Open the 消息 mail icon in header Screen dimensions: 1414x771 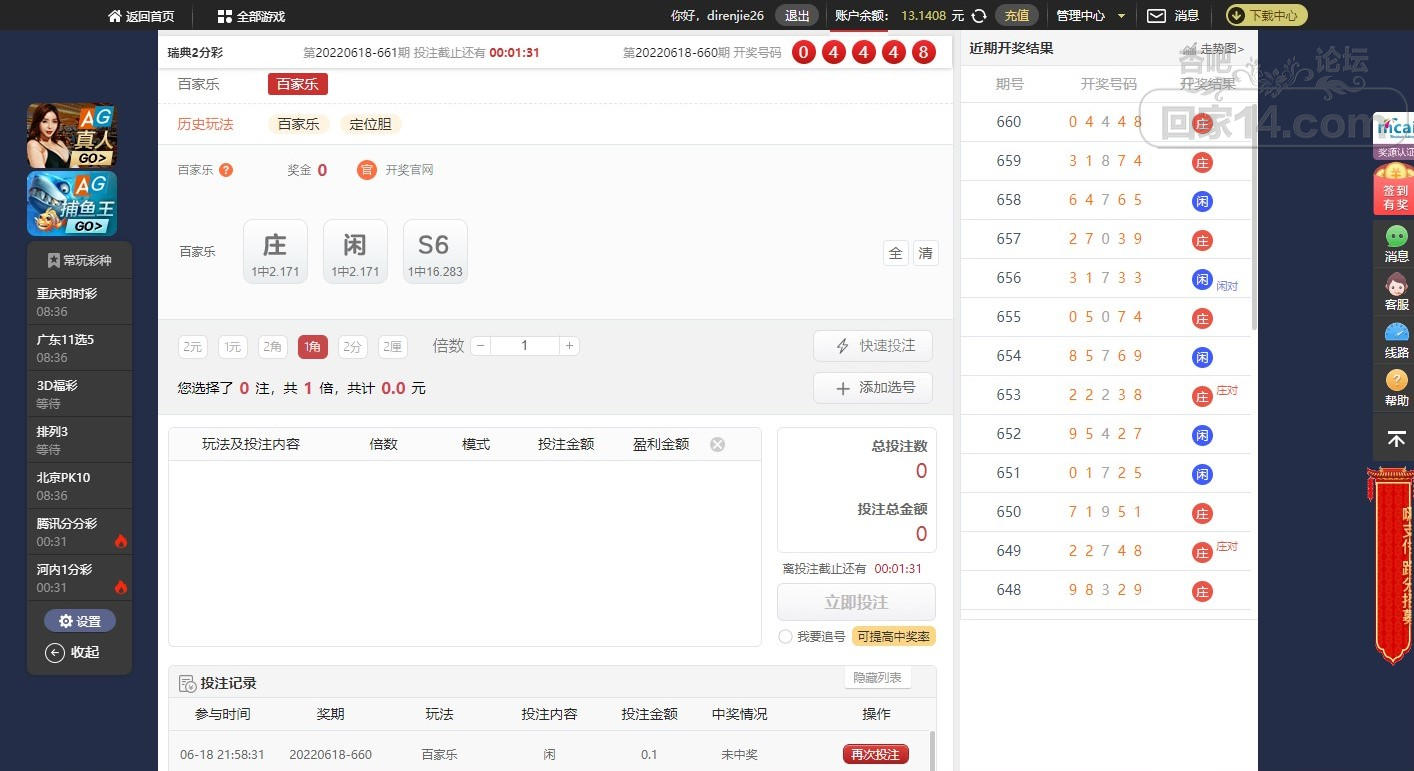1156,16
